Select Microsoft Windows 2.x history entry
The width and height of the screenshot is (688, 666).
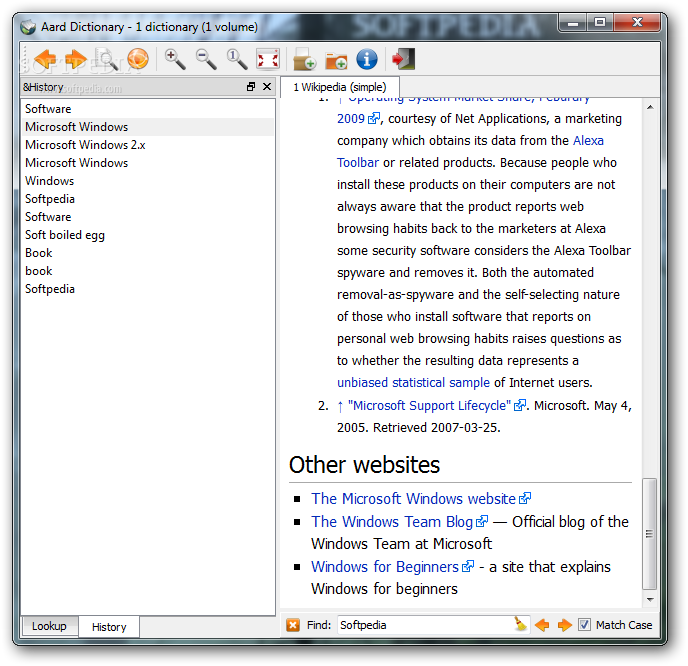[x=147, y=145]
